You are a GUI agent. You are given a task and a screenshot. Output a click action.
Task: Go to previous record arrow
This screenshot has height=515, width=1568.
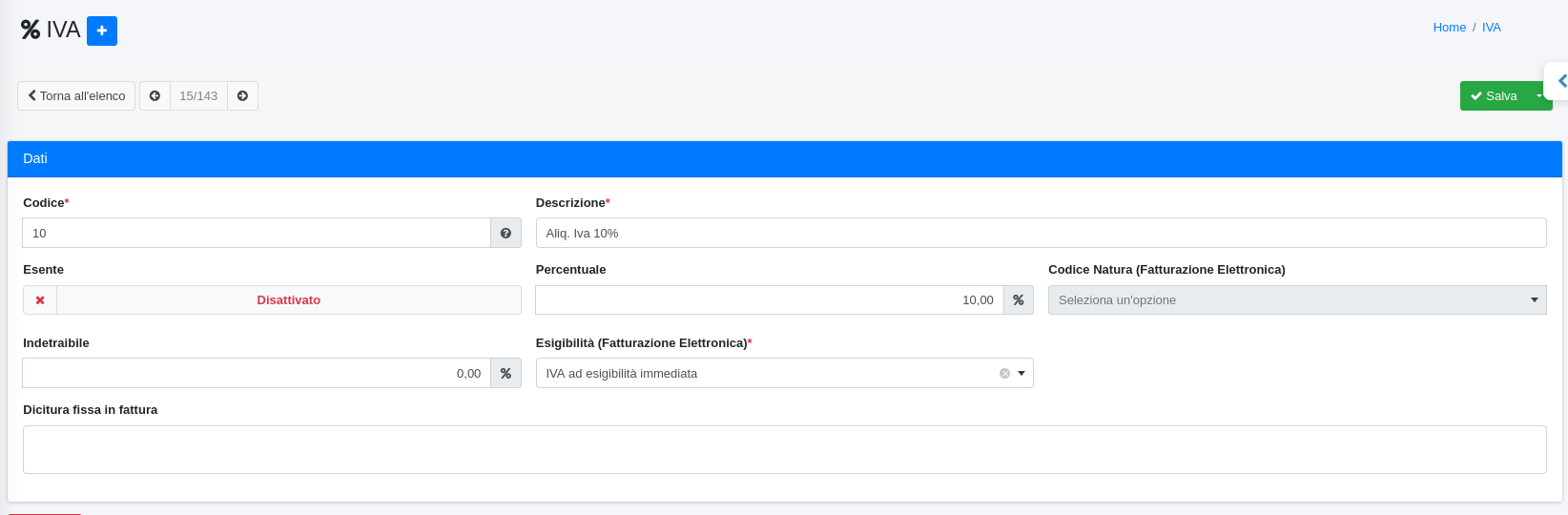pos(155,96)
